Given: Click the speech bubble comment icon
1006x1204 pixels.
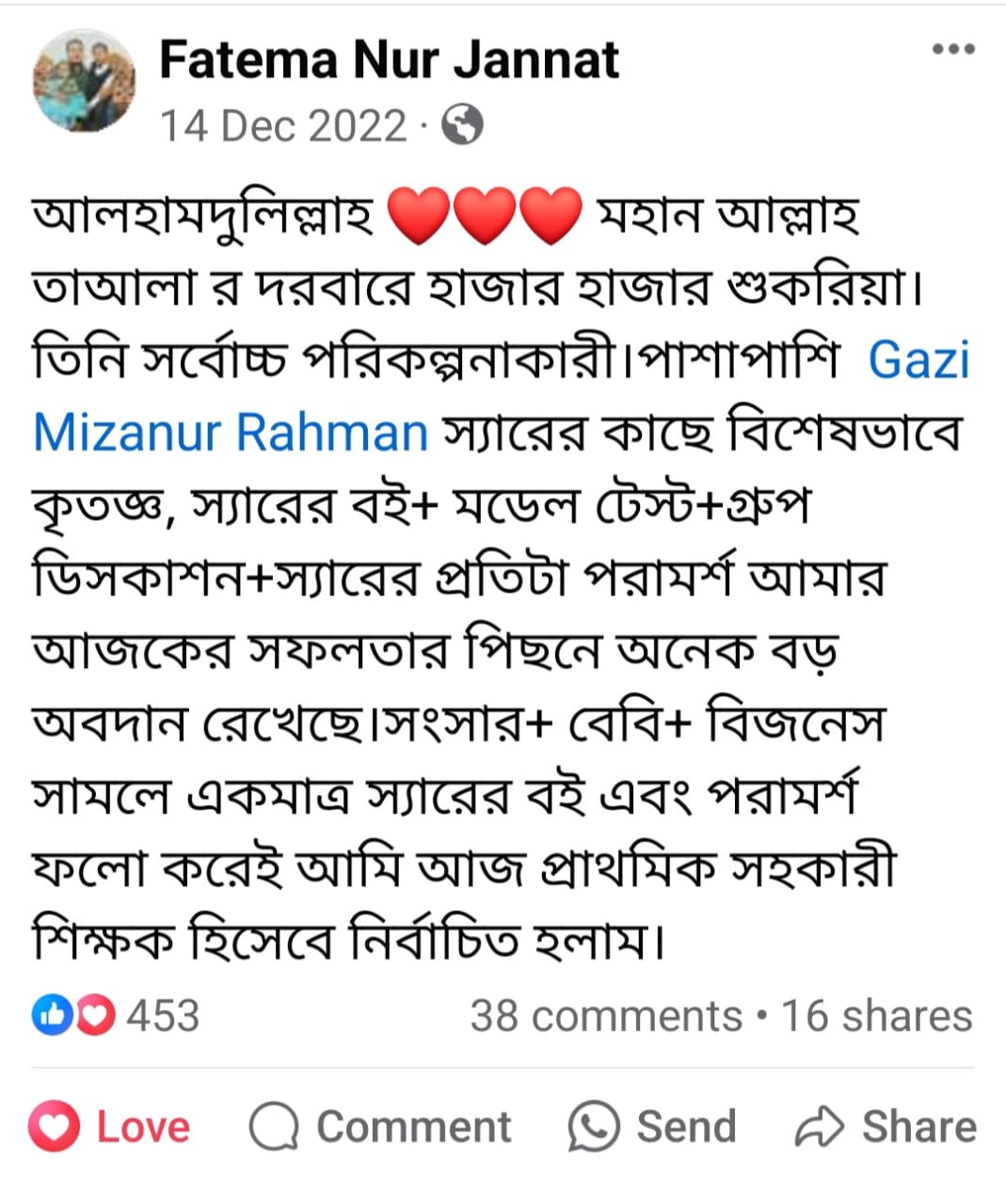Looking at the screenshot, I should [x=274, y=1127].
